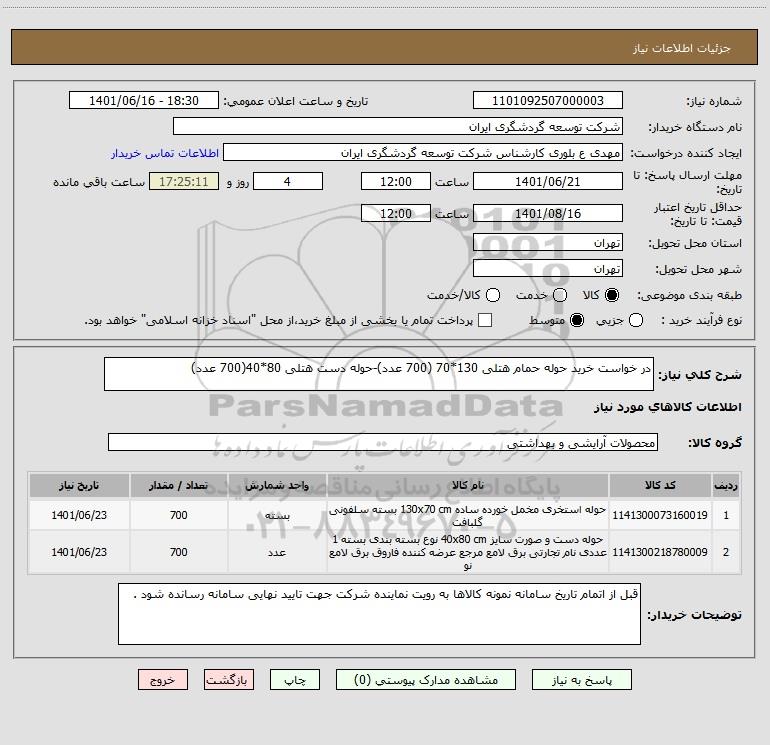Click the تاریخ نیاز column header
Screen dimensions: 770x745
point(79,486)
